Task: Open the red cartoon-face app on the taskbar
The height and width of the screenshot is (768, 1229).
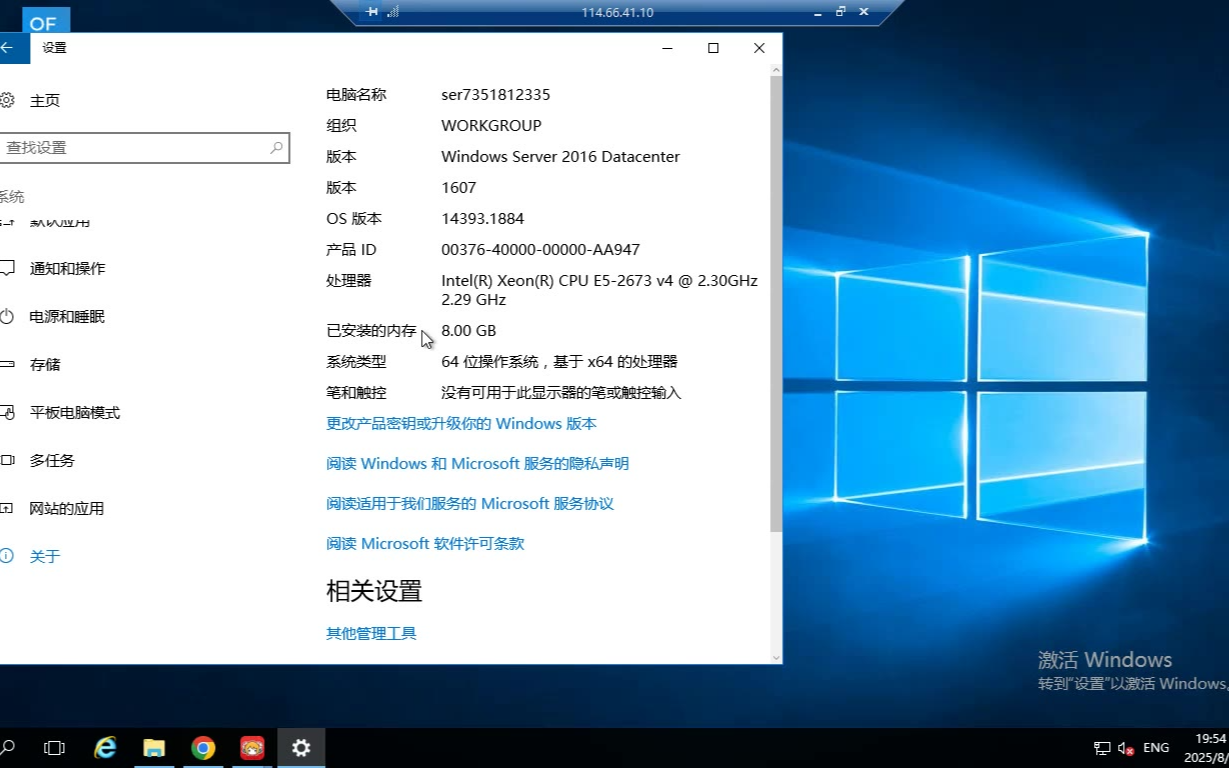Action: pyautogui.click(x=252, y=747)
